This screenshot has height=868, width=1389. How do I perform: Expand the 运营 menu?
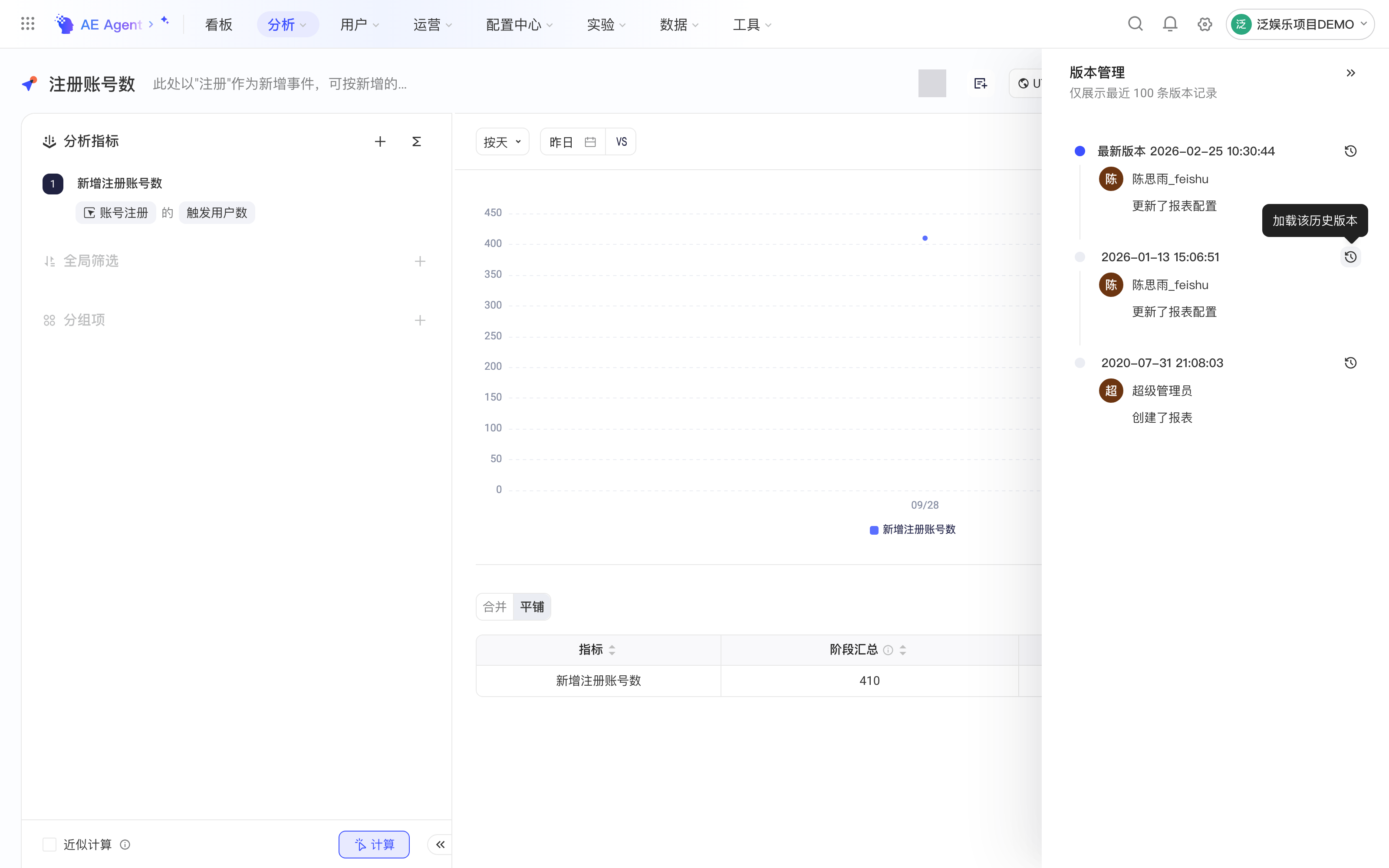433,24
